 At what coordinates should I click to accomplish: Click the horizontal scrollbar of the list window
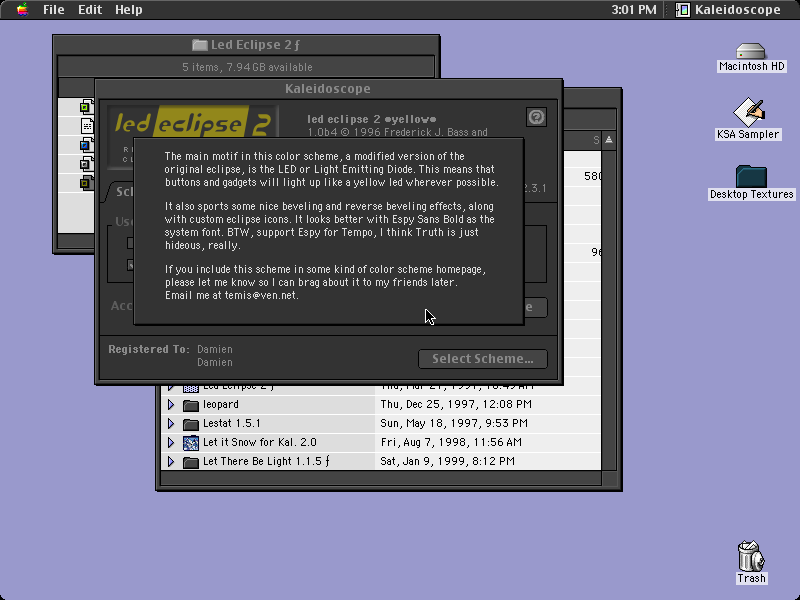click(381, 479)
